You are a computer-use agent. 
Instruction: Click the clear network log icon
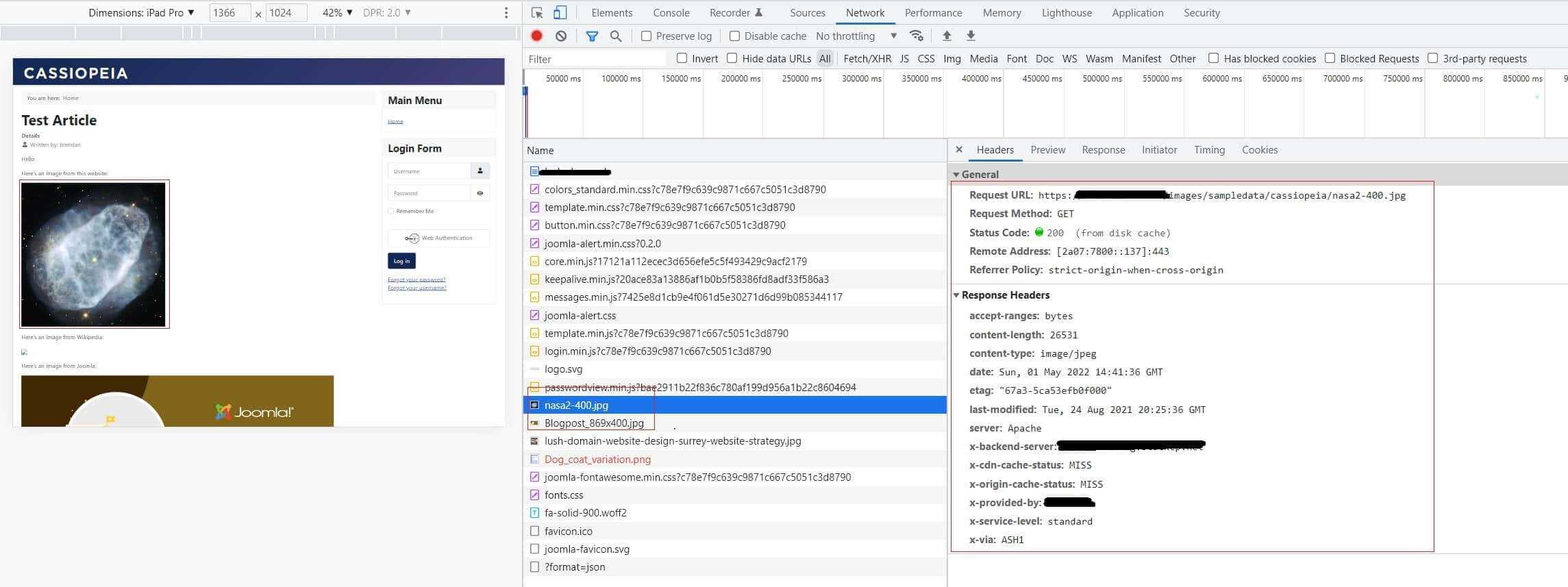click(x=561, y=36)
